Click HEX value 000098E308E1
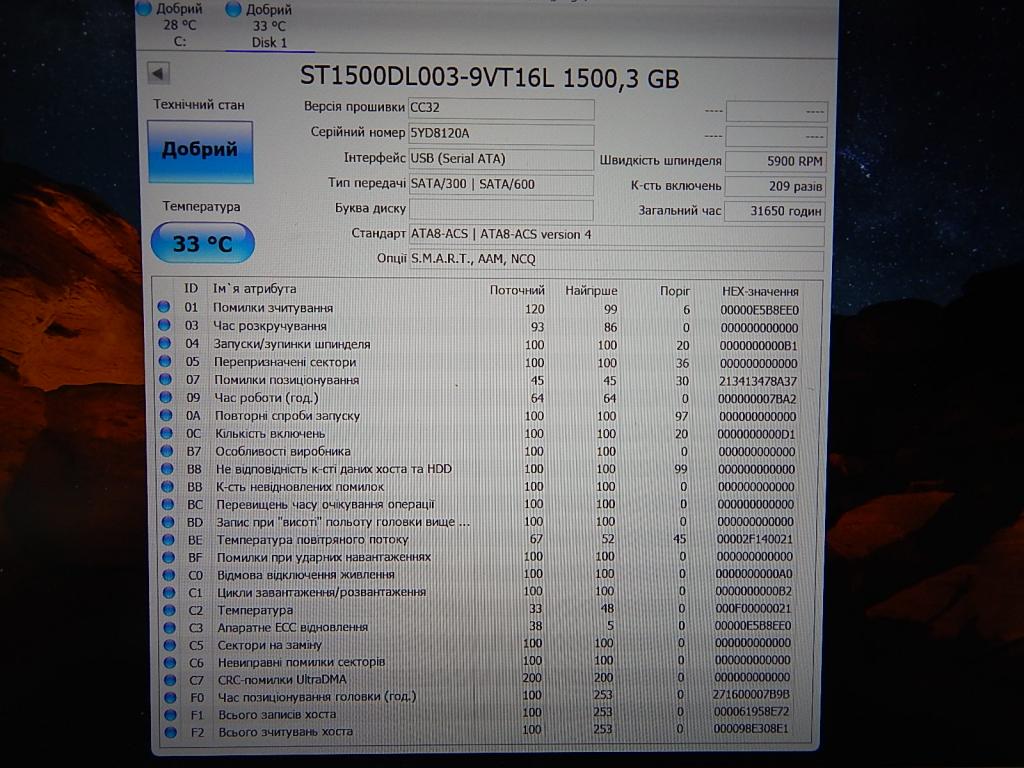Screen dimensions: 1024x768 tap(750, 728)
